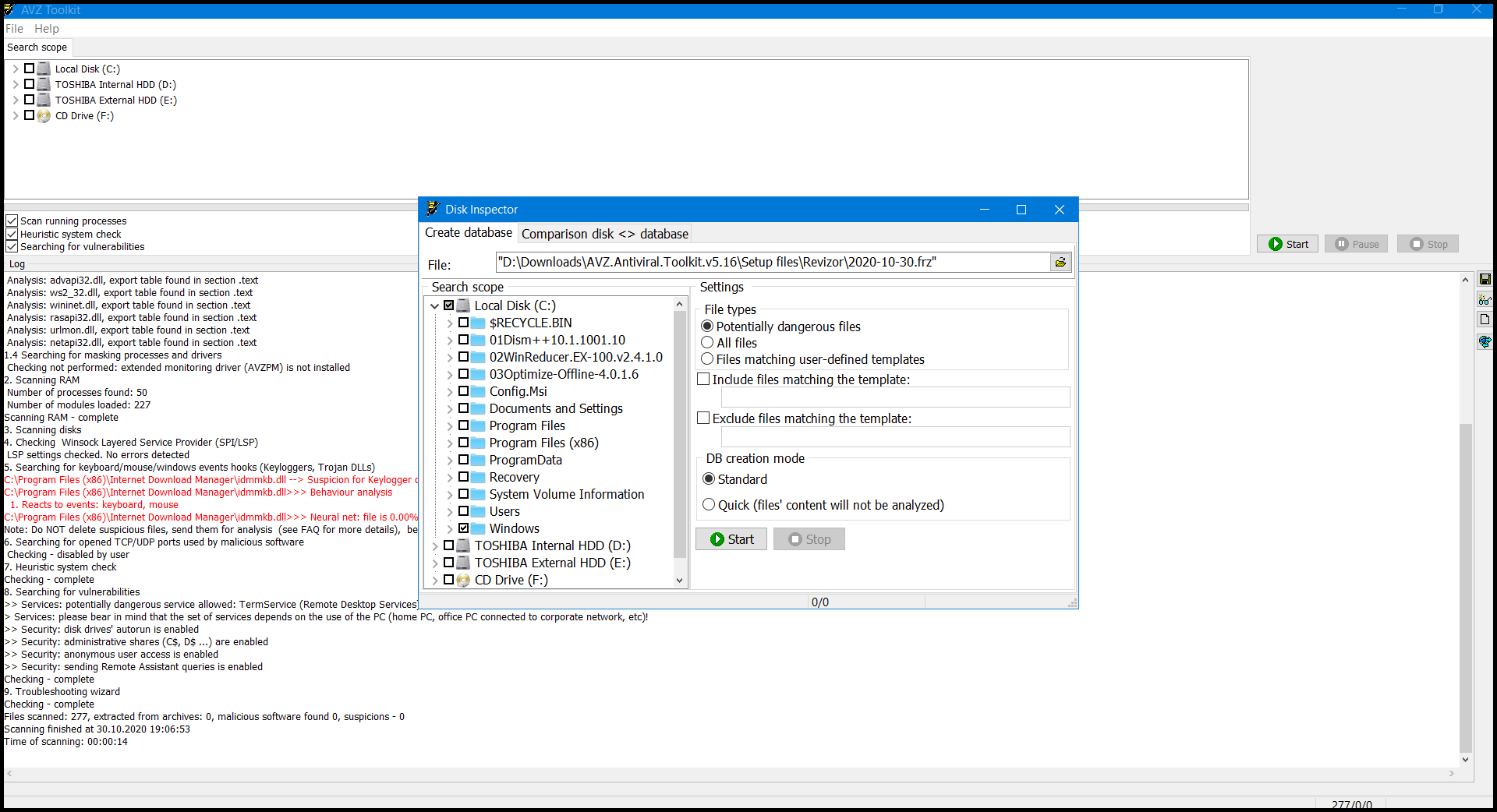Click the CD Drive (F:) disc icon in Disk Inspector
This screenshot has width=1497, height=812.
coord(463,580)
